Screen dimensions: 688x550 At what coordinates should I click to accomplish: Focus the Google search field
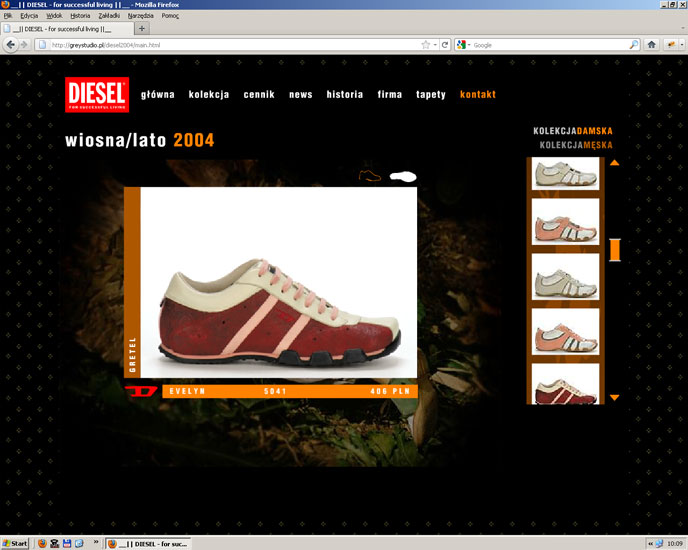click(550, 45)
